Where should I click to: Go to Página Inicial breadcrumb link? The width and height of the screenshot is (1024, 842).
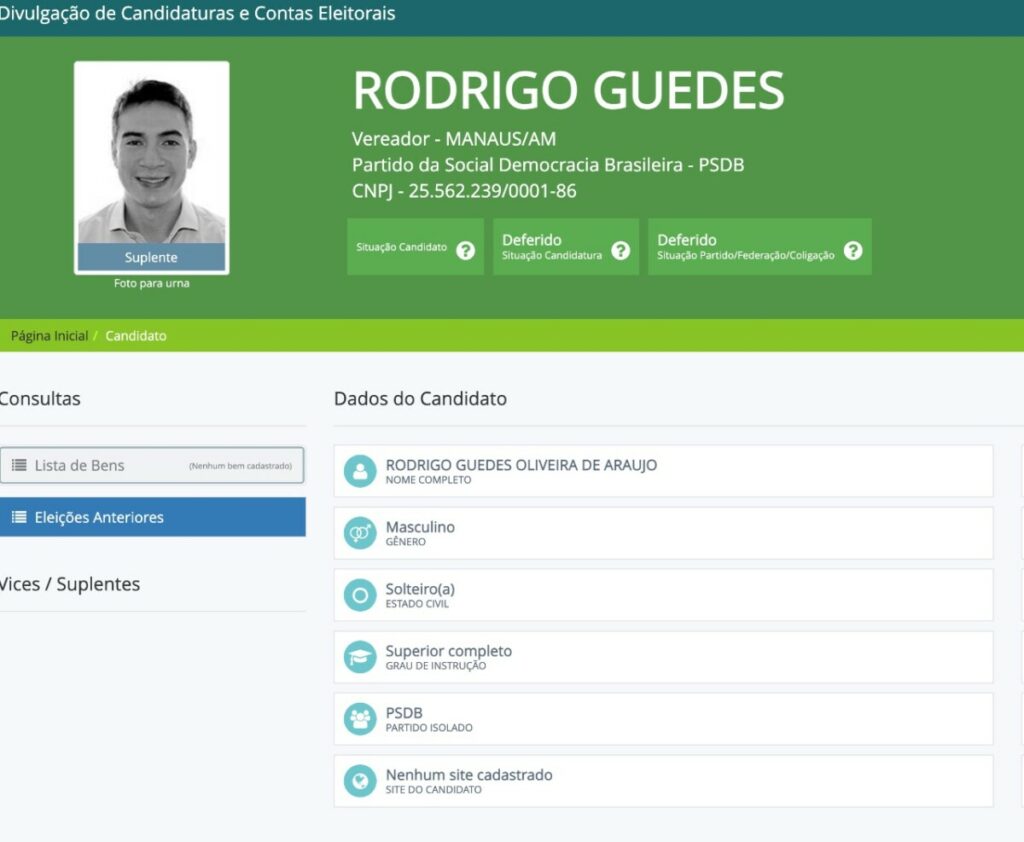coord(49,336)
